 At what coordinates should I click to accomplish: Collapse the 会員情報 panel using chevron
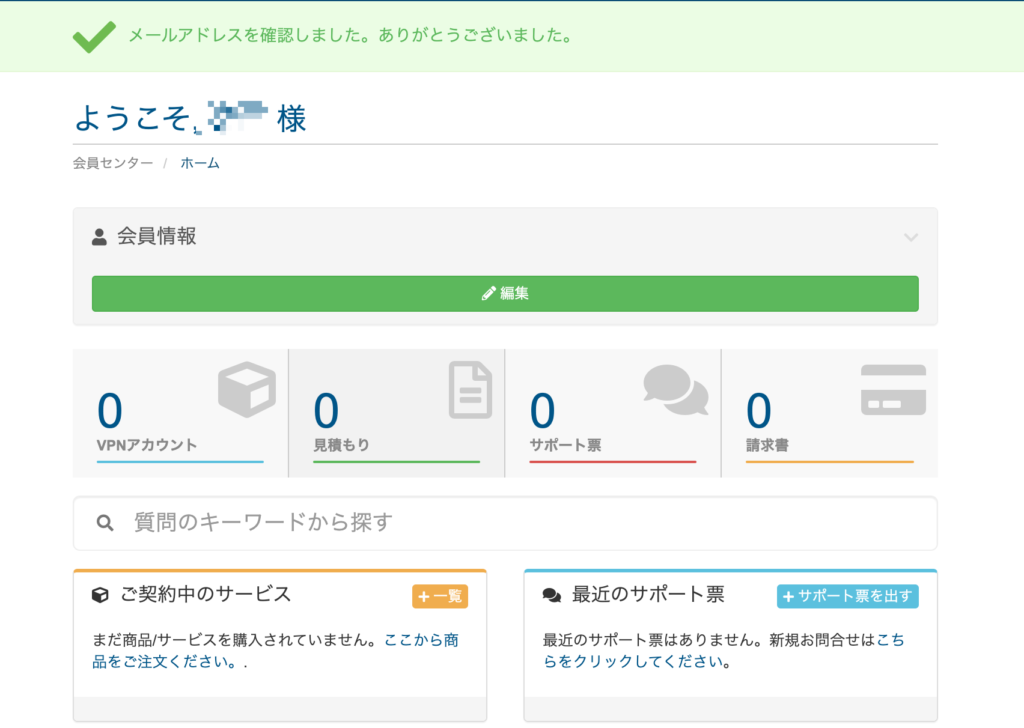click(x=910, y=237)
